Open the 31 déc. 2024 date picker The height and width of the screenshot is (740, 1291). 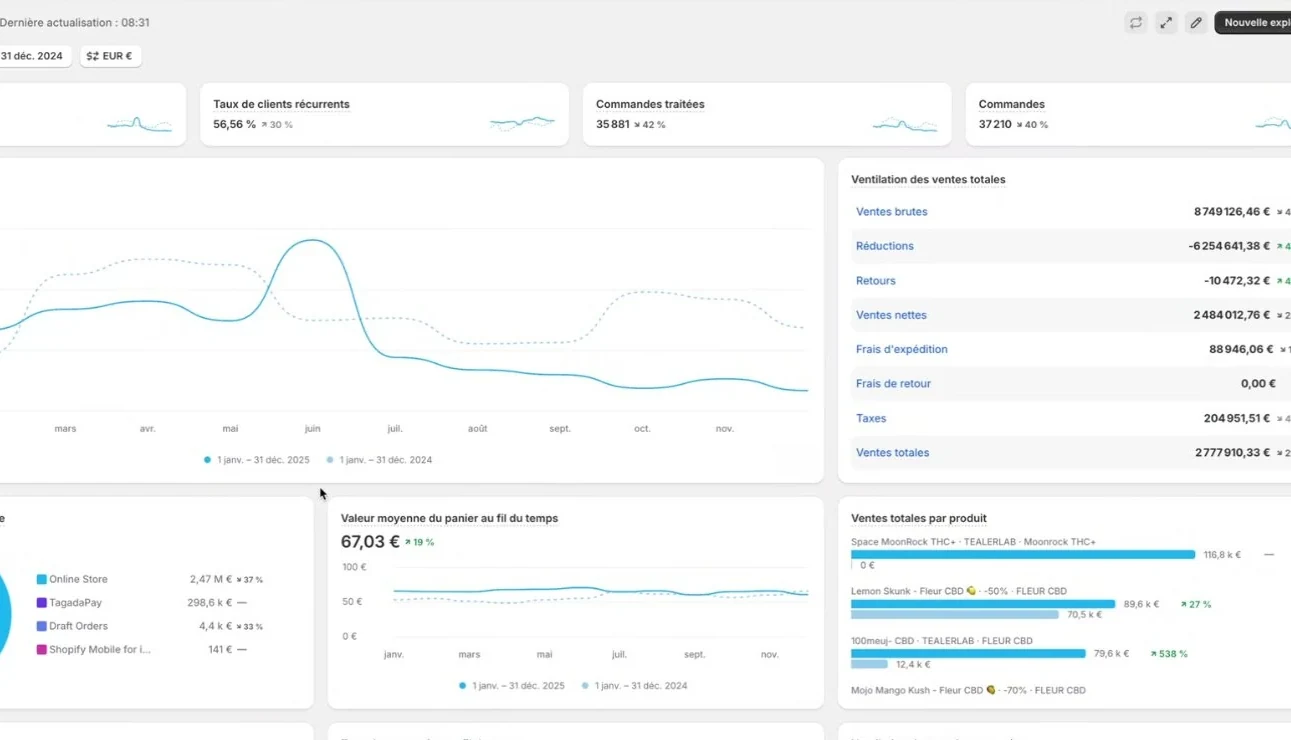click(35, 56)
